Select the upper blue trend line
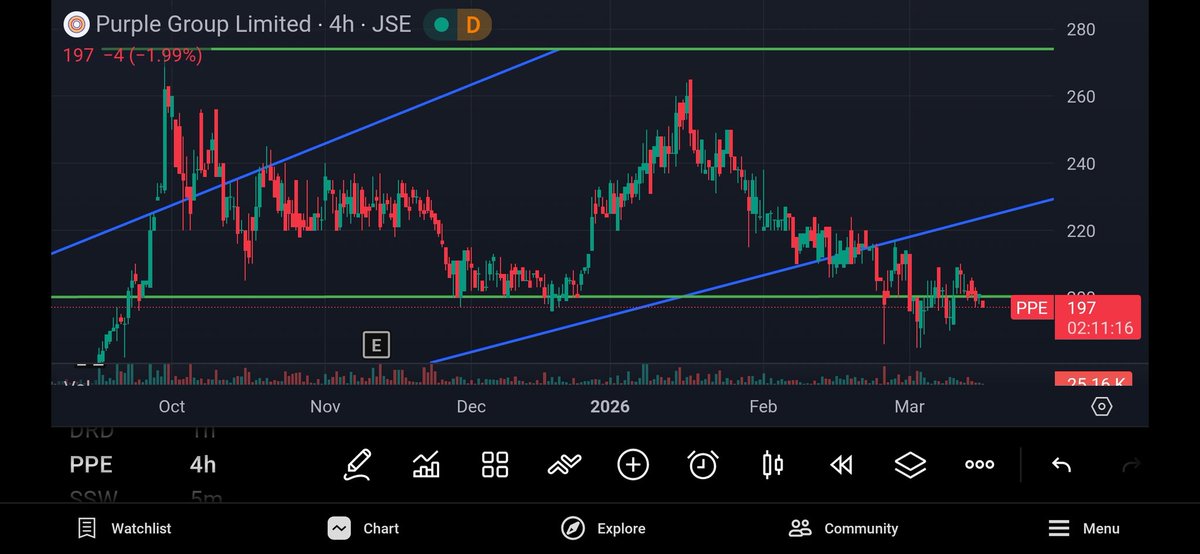This screenshot has height=554, width=1200. click(x=305, y=151)
